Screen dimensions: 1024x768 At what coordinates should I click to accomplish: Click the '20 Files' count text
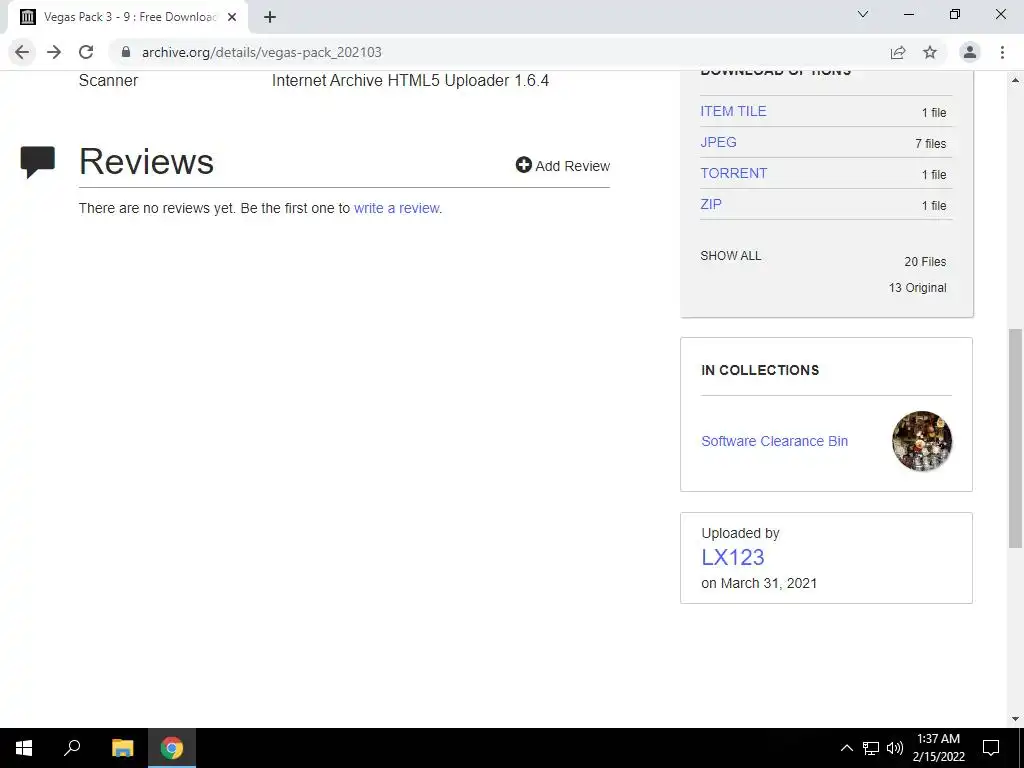point(925,262)
